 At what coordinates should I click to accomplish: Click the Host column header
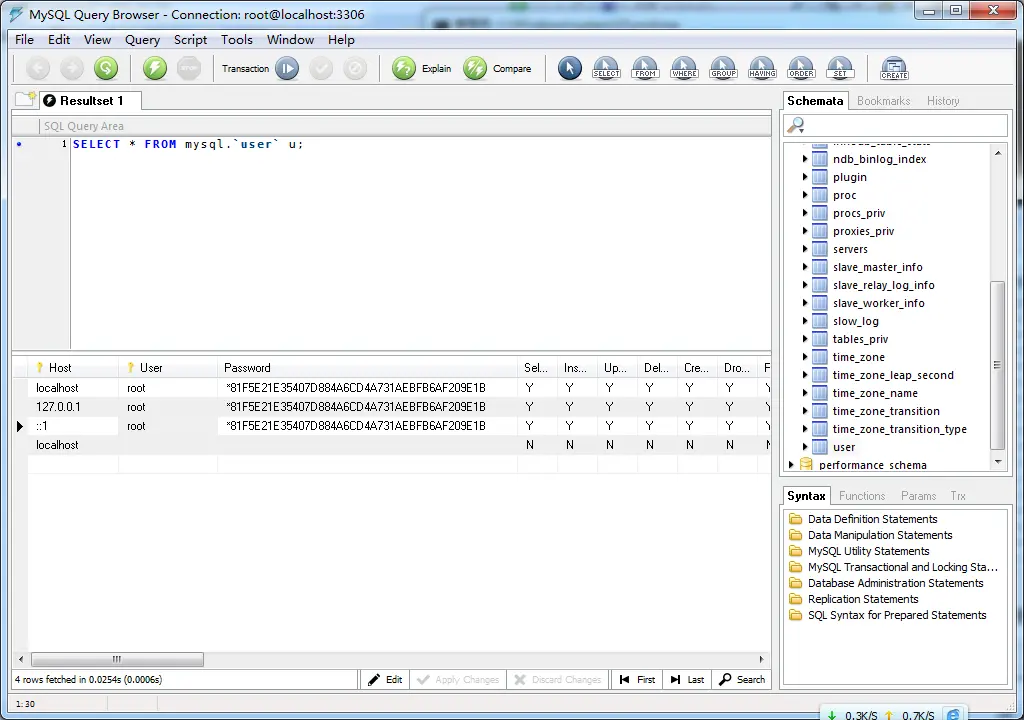[x=73, y=368]
